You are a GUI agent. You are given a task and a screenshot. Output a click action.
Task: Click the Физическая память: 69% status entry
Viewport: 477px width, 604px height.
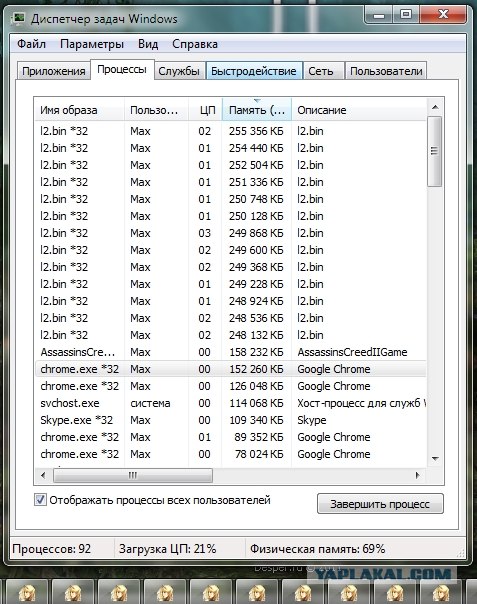317,549
